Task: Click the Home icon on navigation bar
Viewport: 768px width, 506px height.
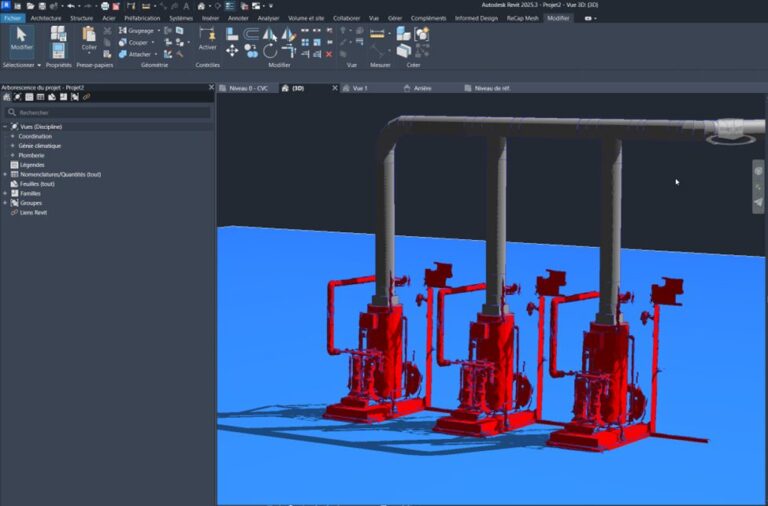Action: pos(758,170)
